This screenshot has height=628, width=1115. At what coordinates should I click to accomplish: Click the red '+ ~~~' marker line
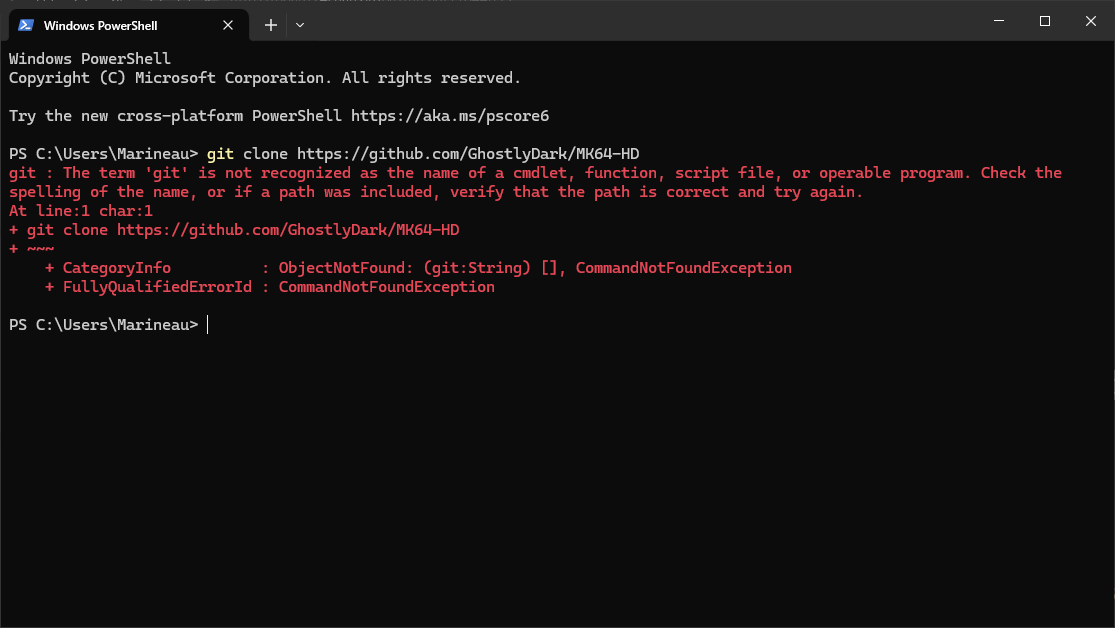[31, 249]
